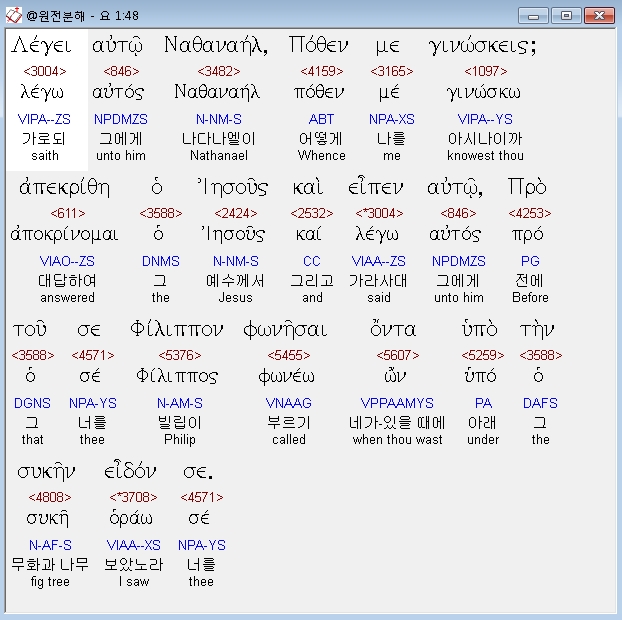The image size is (622, 620).
Task: Click Strong's number <5455>
Action: pos(289,355)
